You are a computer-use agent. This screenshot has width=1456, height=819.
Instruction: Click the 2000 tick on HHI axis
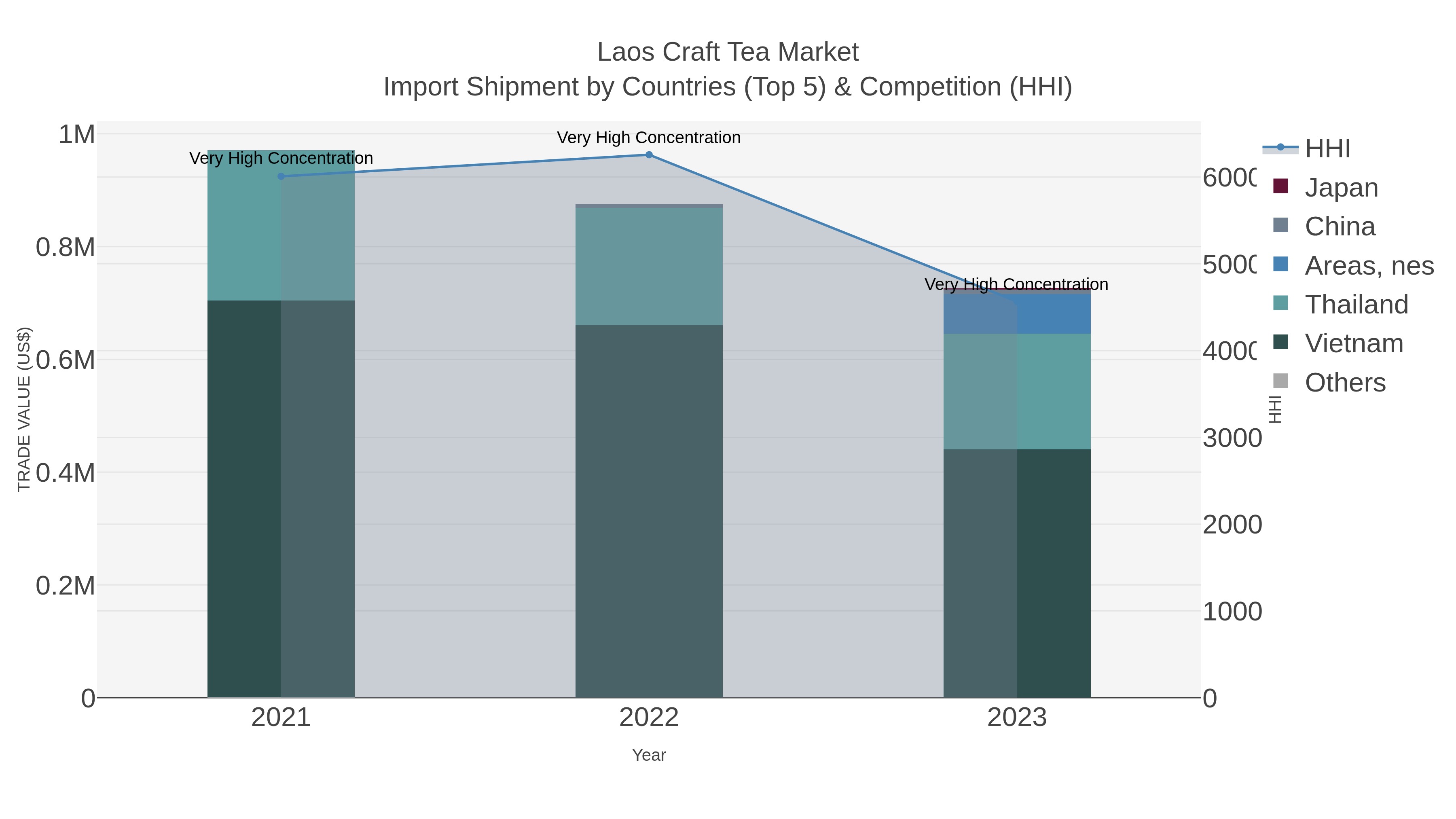(1232, 525)
